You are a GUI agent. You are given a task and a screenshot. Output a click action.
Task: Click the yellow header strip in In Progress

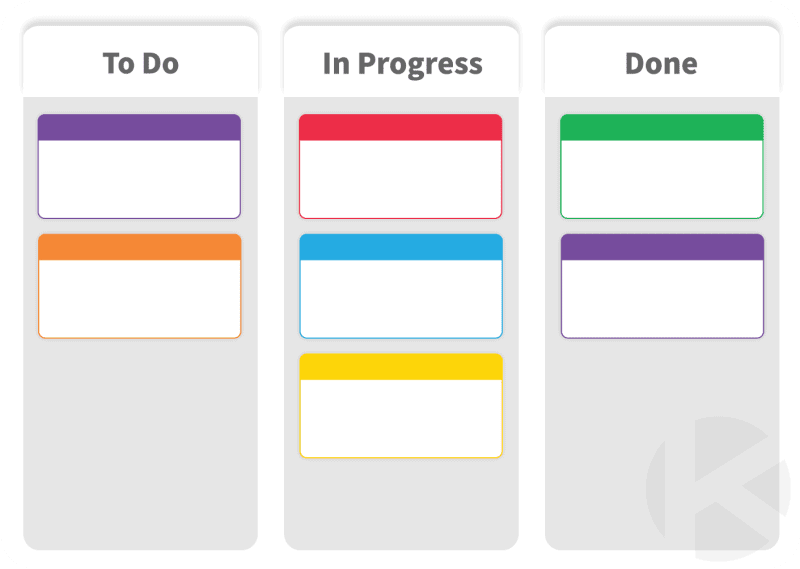pyautogui.click(x=401, y=366)
